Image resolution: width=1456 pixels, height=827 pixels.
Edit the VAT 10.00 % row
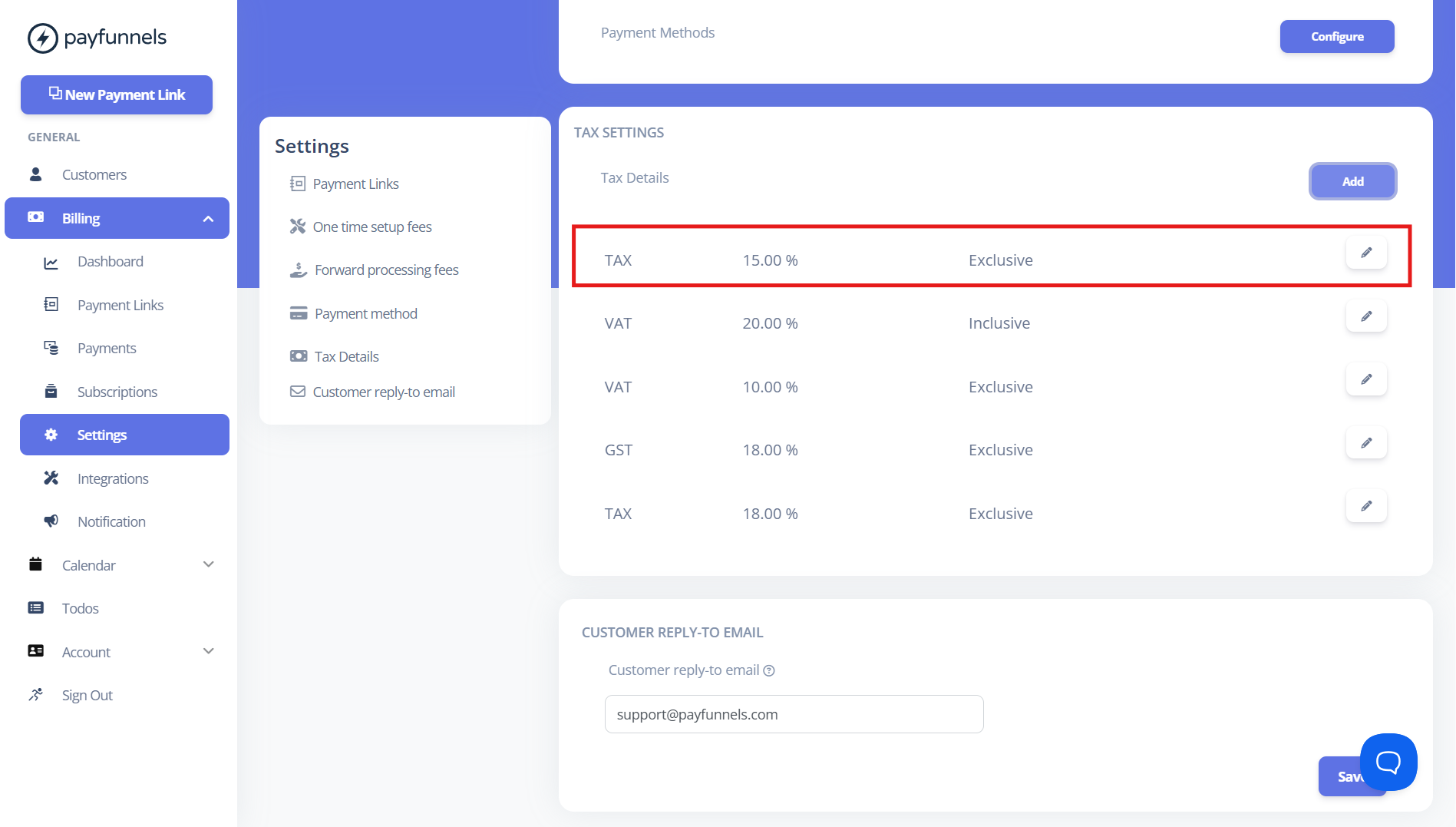coord(1366,379)
